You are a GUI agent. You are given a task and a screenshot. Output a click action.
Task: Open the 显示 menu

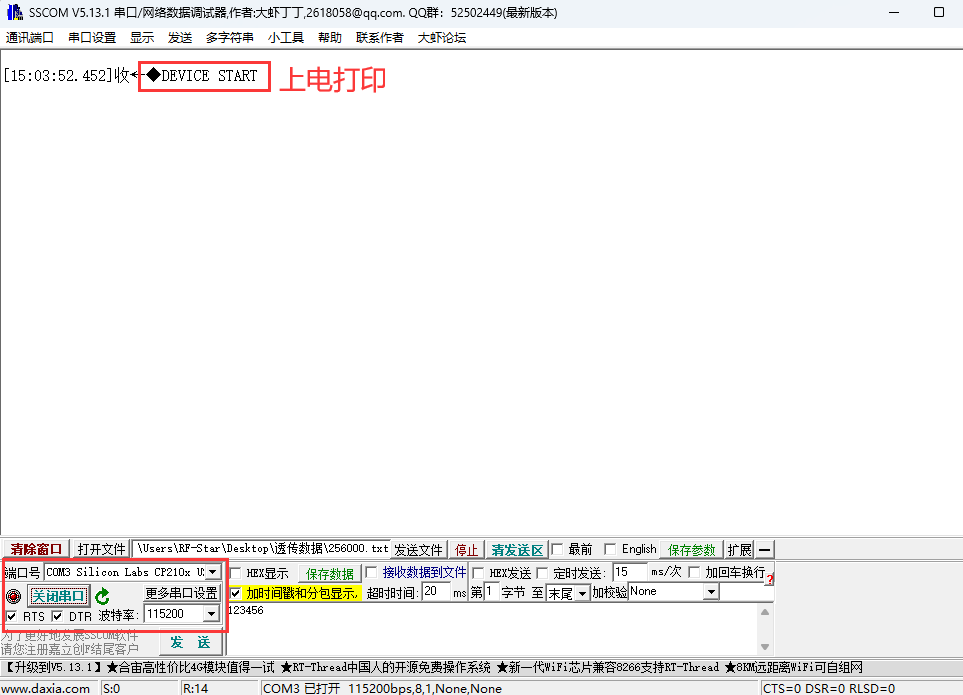(x=142, y=37)
